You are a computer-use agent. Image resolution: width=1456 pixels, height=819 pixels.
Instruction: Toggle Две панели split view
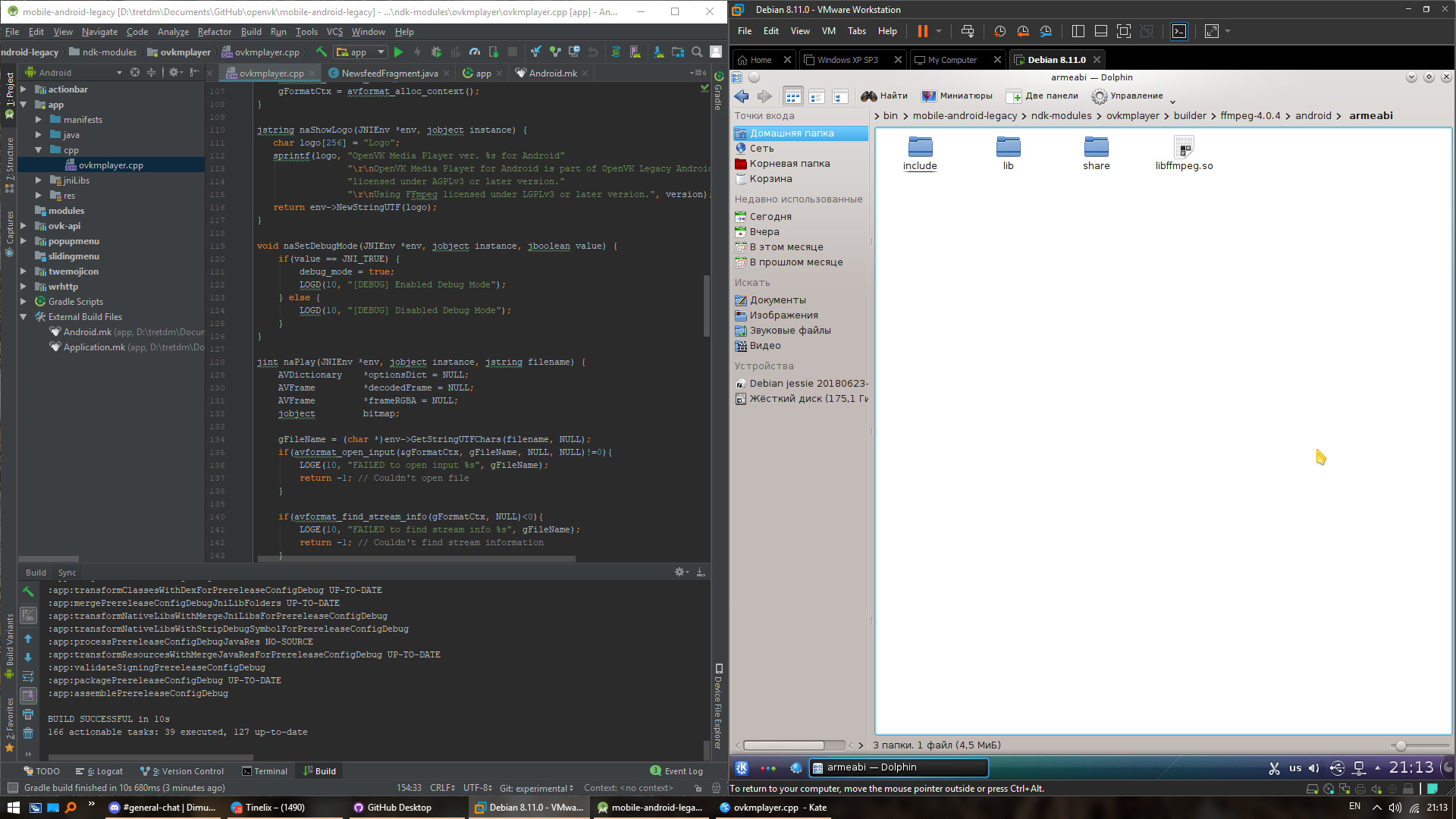(x=1042, y=96)
